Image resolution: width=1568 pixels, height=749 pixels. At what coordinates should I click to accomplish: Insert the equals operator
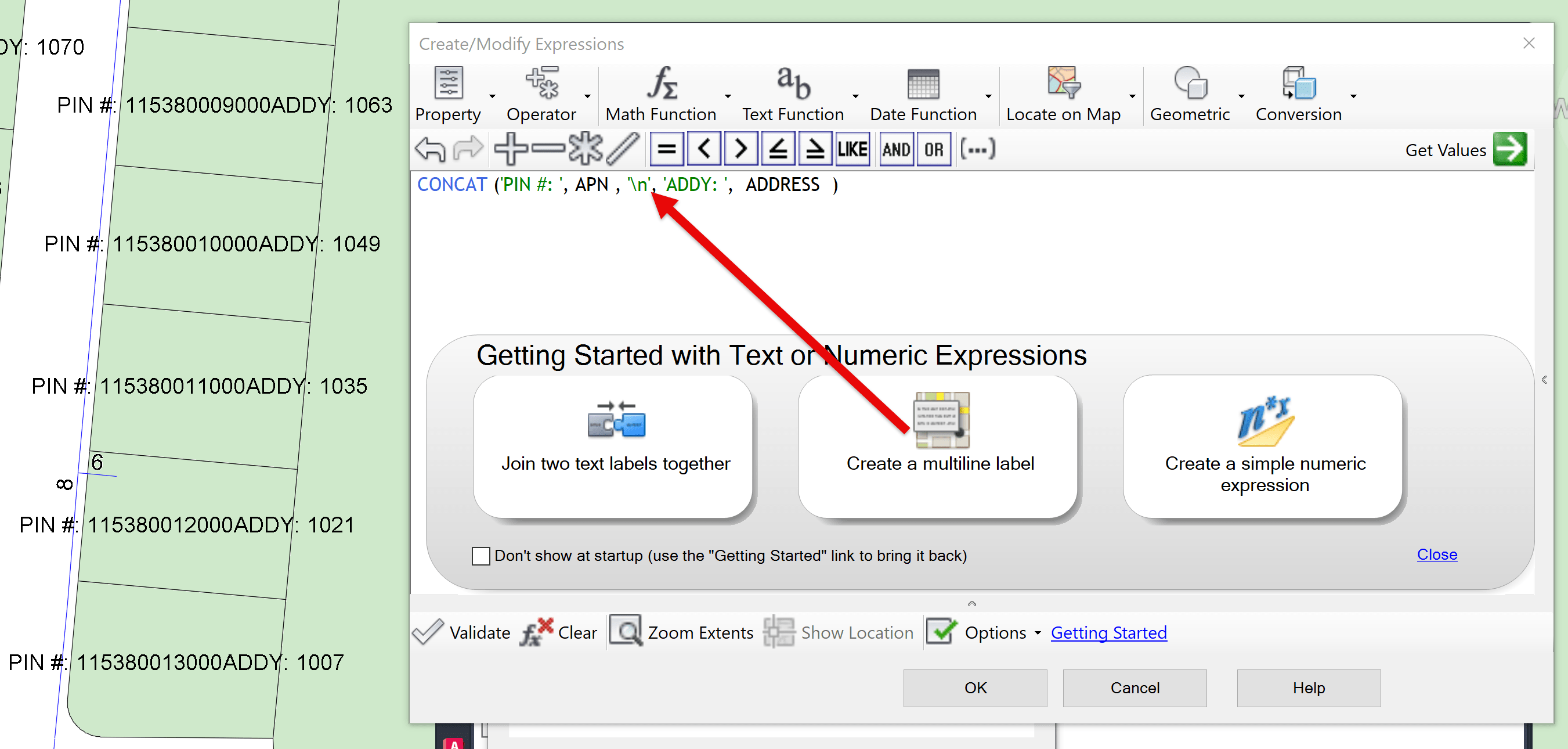tap(667, 149)
